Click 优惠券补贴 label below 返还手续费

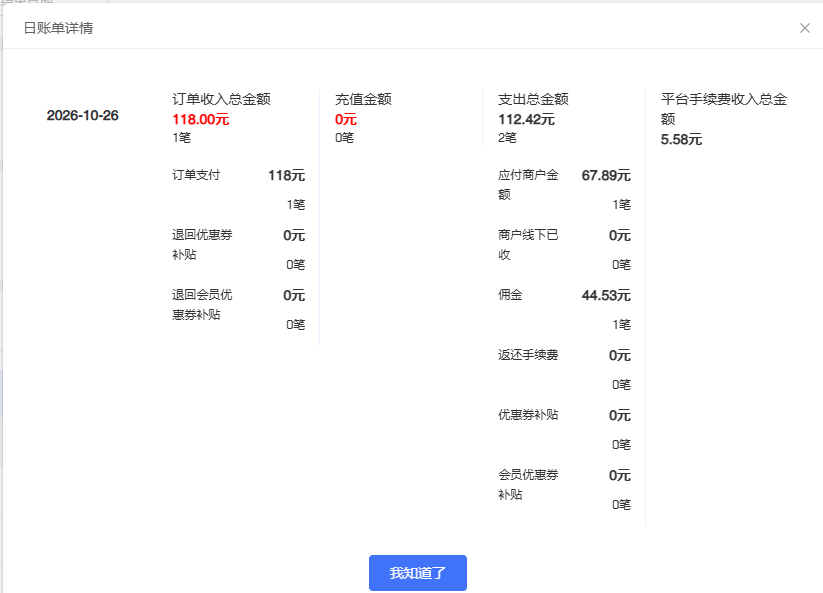pos(528,415)
